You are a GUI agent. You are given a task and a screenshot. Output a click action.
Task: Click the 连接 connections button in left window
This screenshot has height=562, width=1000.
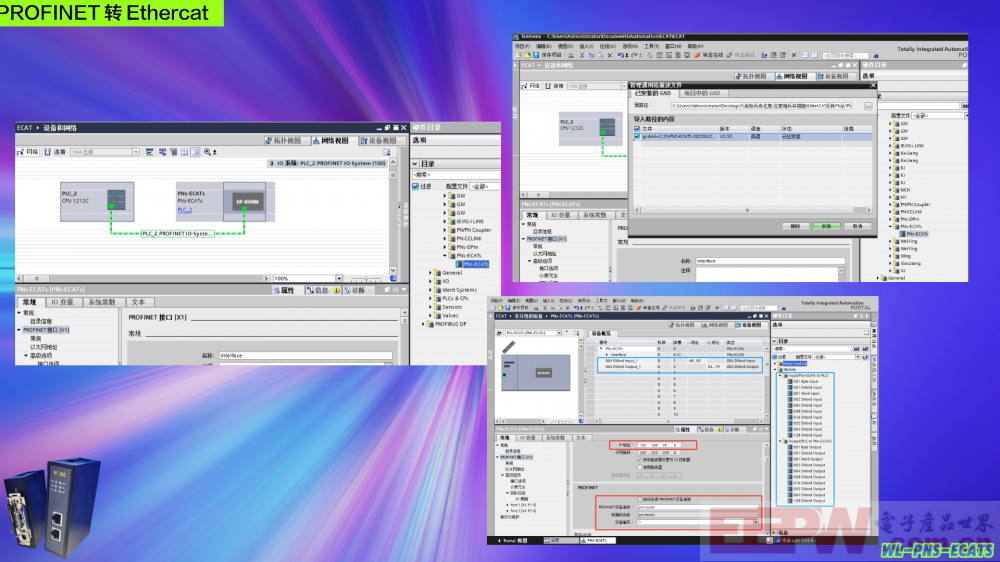pyautogui.click(x=55, y=152)
